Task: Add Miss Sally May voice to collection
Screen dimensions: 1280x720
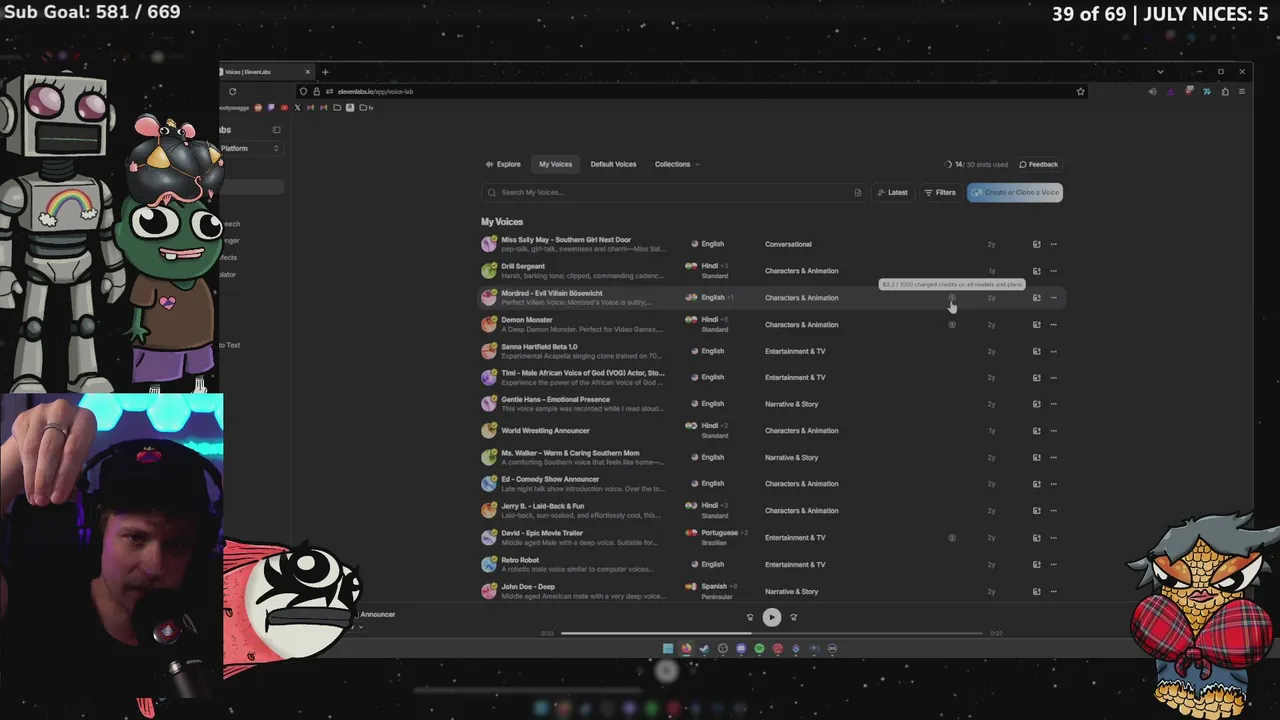Action: coord(1036,244)
